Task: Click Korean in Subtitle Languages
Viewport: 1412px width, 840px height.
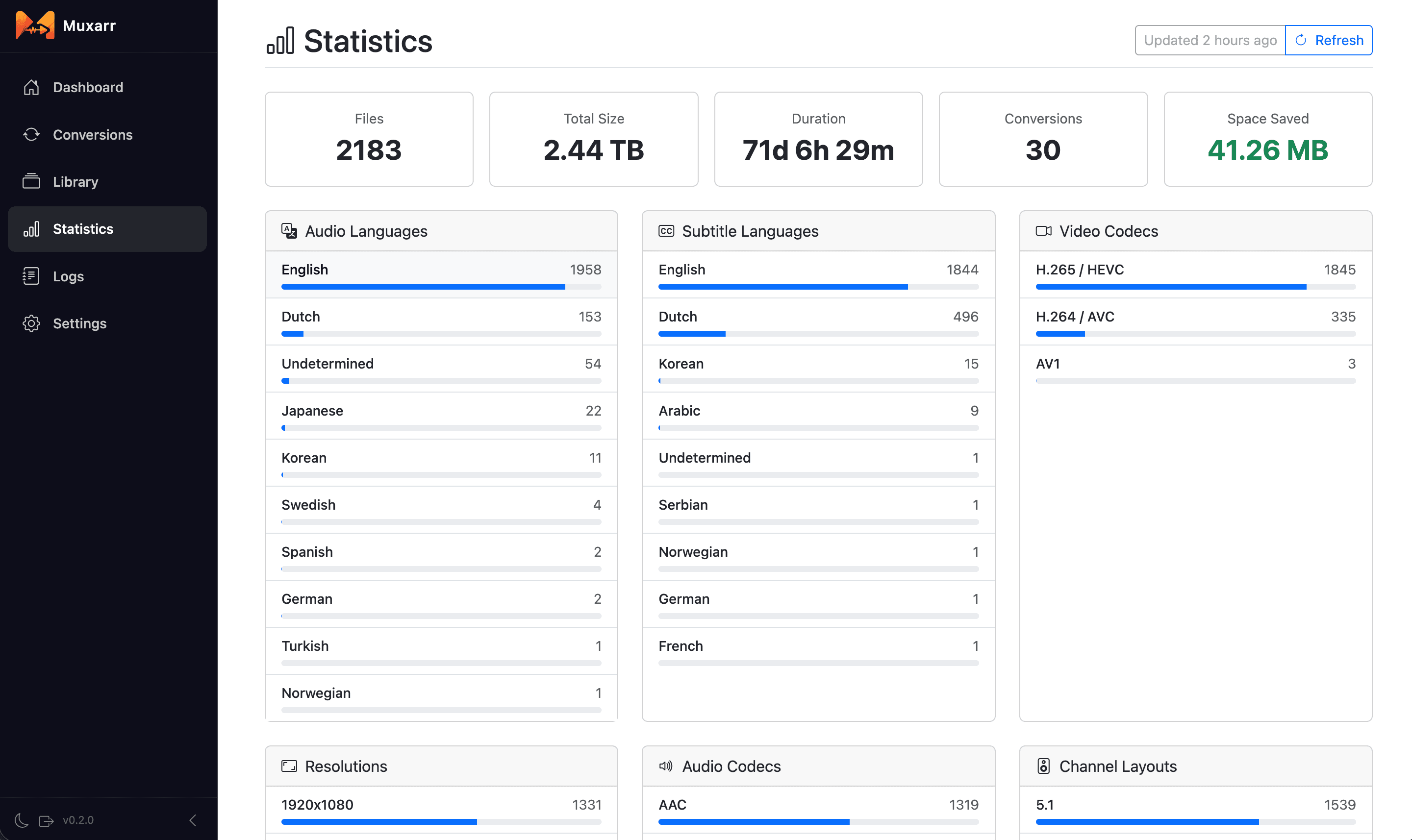Action: click(x=818, y=369)
